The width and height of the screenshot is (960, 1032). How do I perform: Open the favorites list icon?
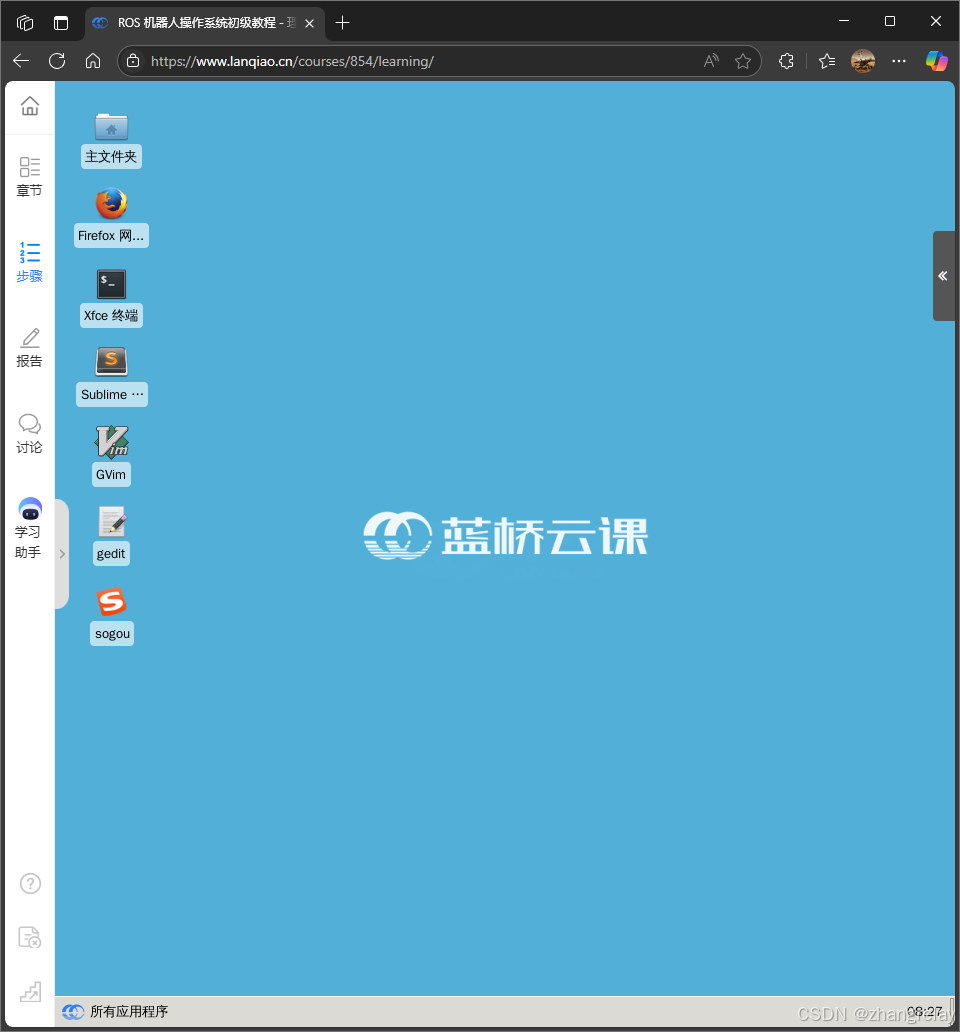pos(827,61)
